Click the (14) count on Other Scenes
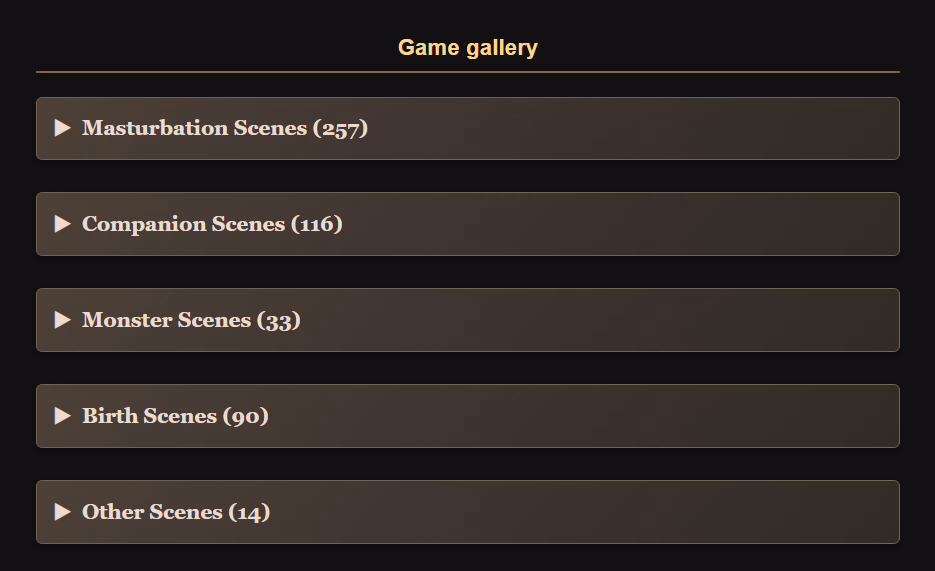 [x=250, y=512]
